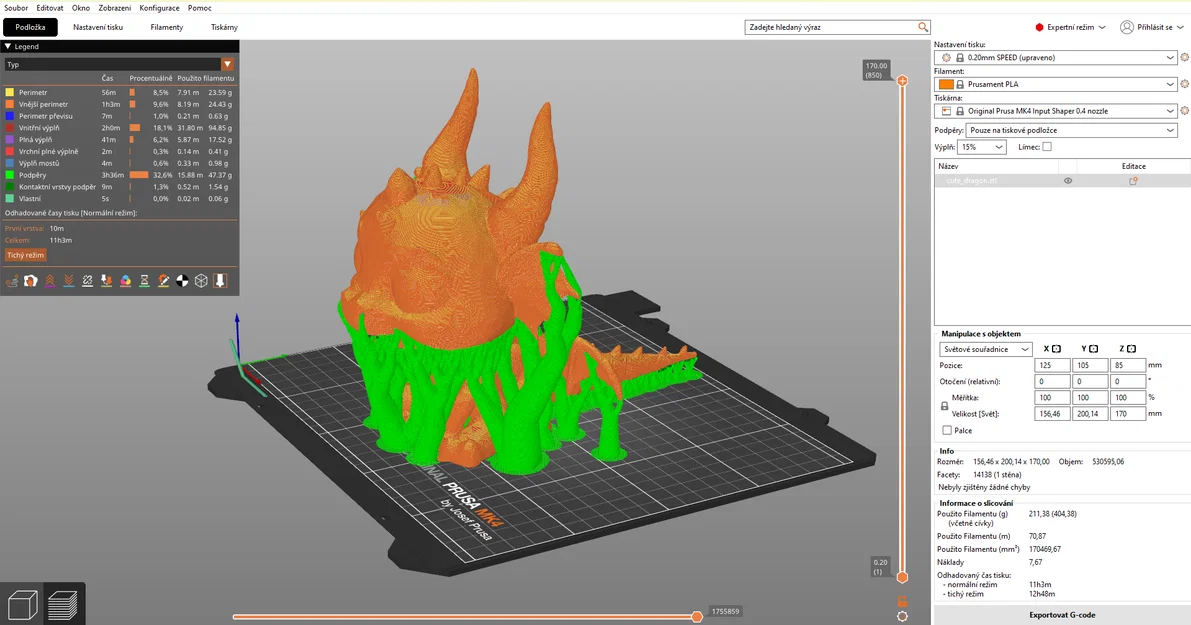
Task: Click the position X field showing 125
Action: click(x=1052, y=365)
